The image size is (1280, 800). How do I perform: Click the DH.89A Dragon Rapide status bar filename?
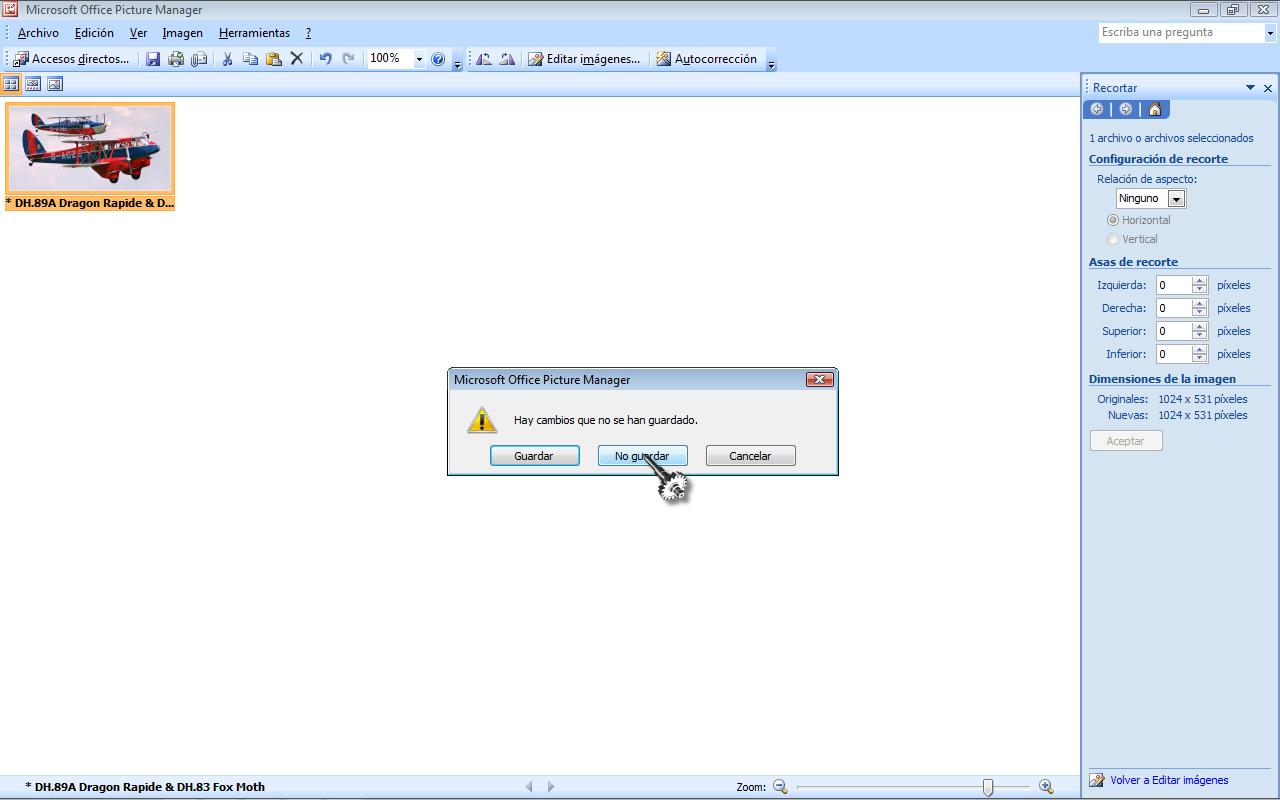coord(145,787)
